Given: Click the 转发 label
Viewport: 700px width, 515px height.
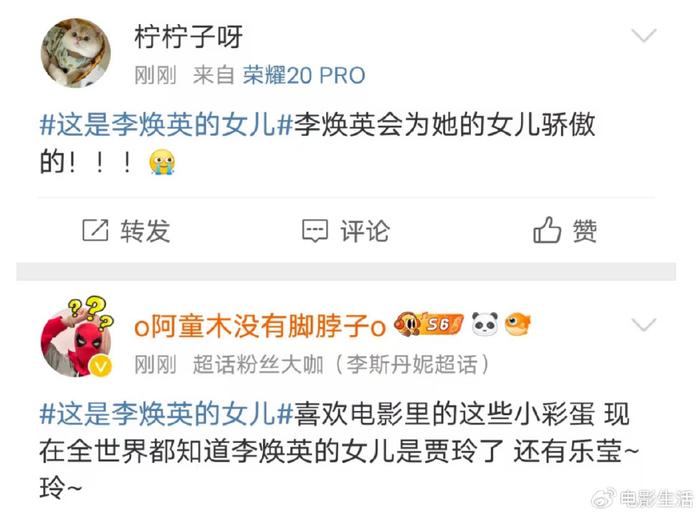Looking at the screenshot, I should tap(145, 231).
